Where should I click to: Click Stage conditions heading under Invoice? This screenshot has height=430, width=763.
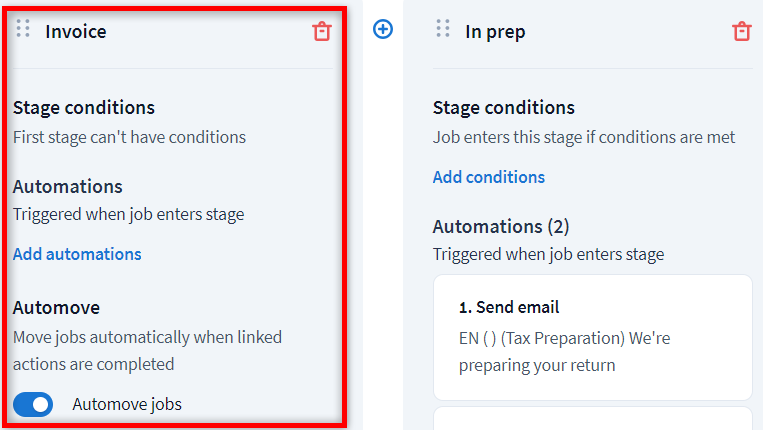[84, 107]
